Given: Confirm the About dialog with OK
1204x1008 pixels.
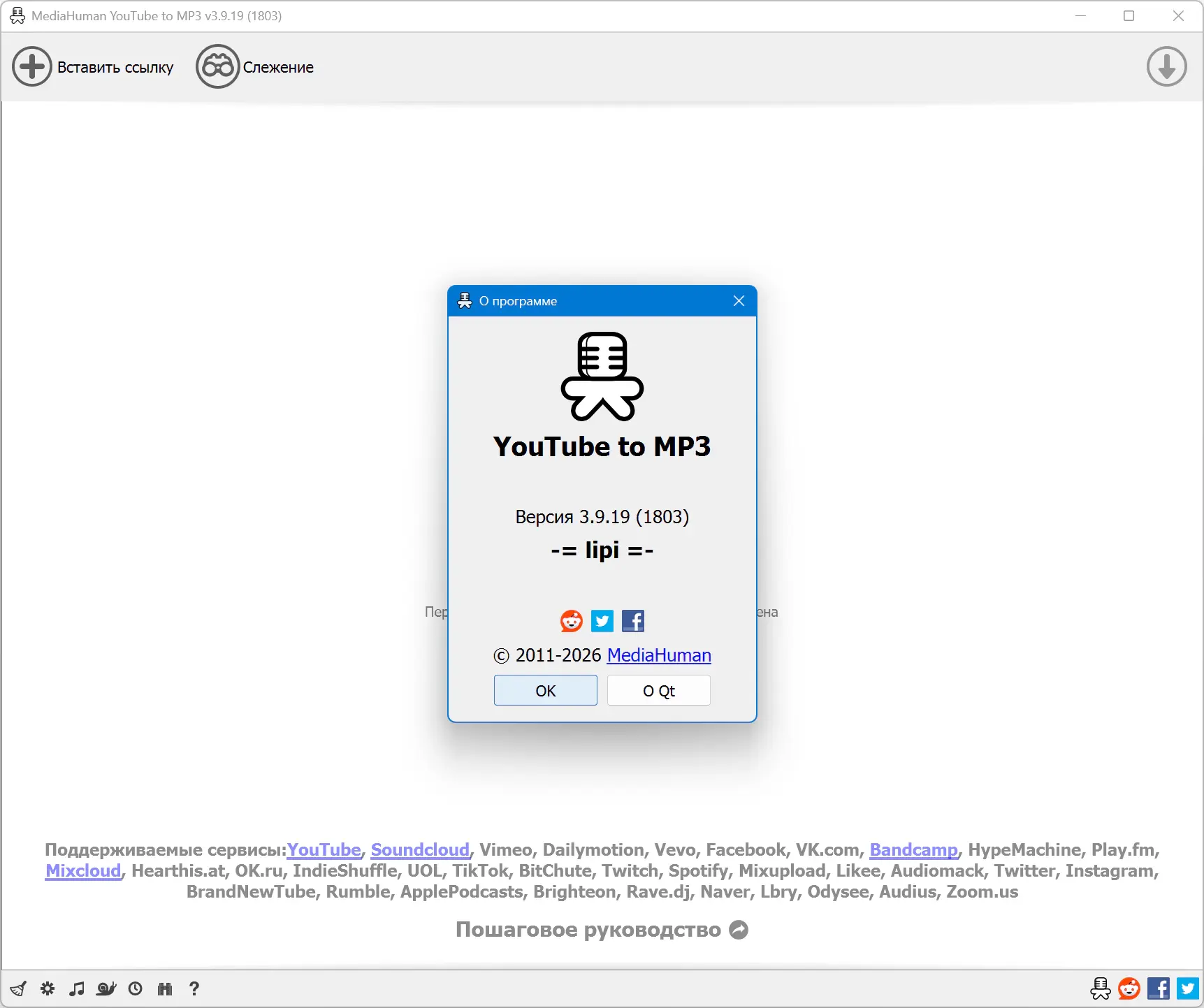Looking at the screenshot, I should 546,691.
